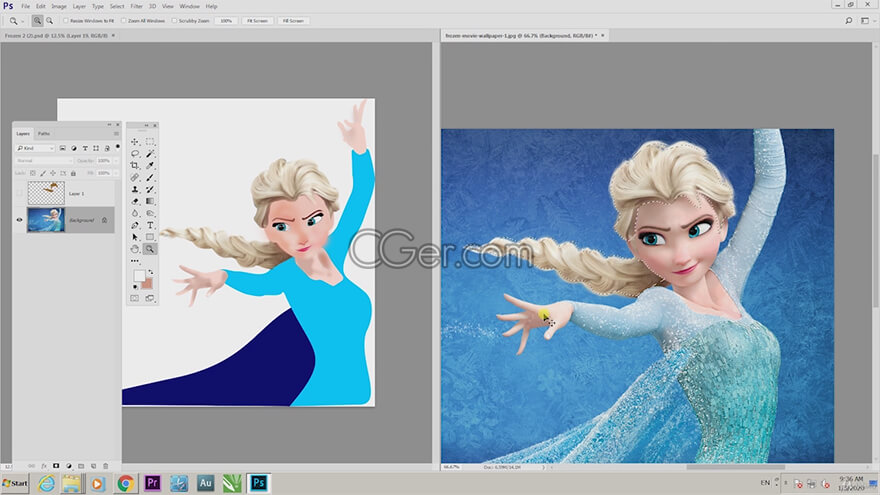Toggle layer filtering on/off switch
This screenshot has width=880, height=495.
coord(117,147)
